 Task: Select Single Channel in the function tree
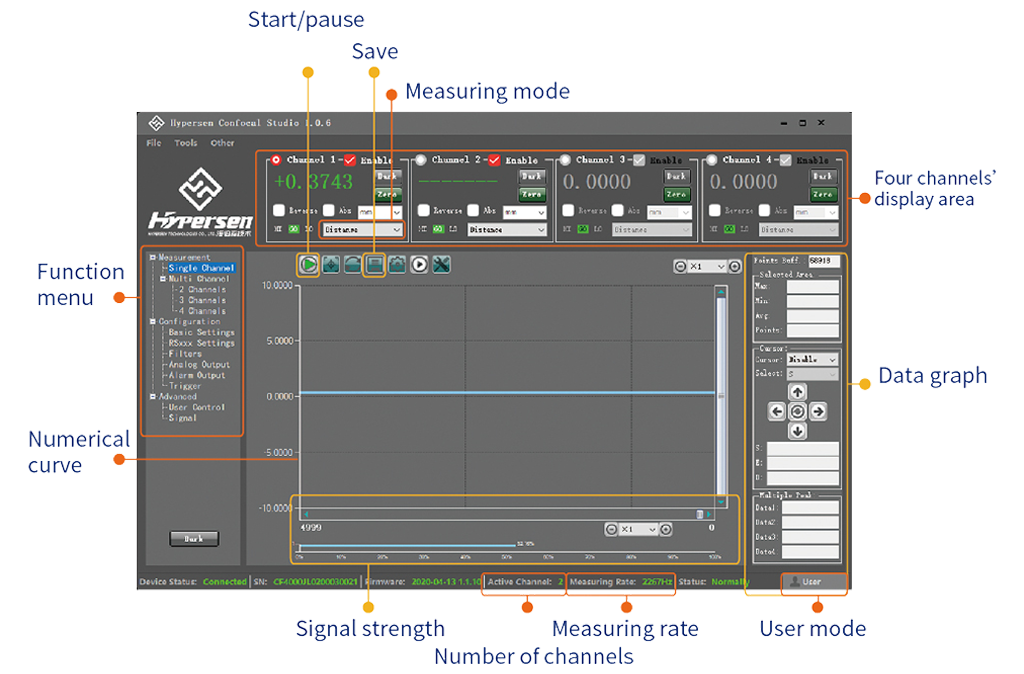click(x=201, y=268)
